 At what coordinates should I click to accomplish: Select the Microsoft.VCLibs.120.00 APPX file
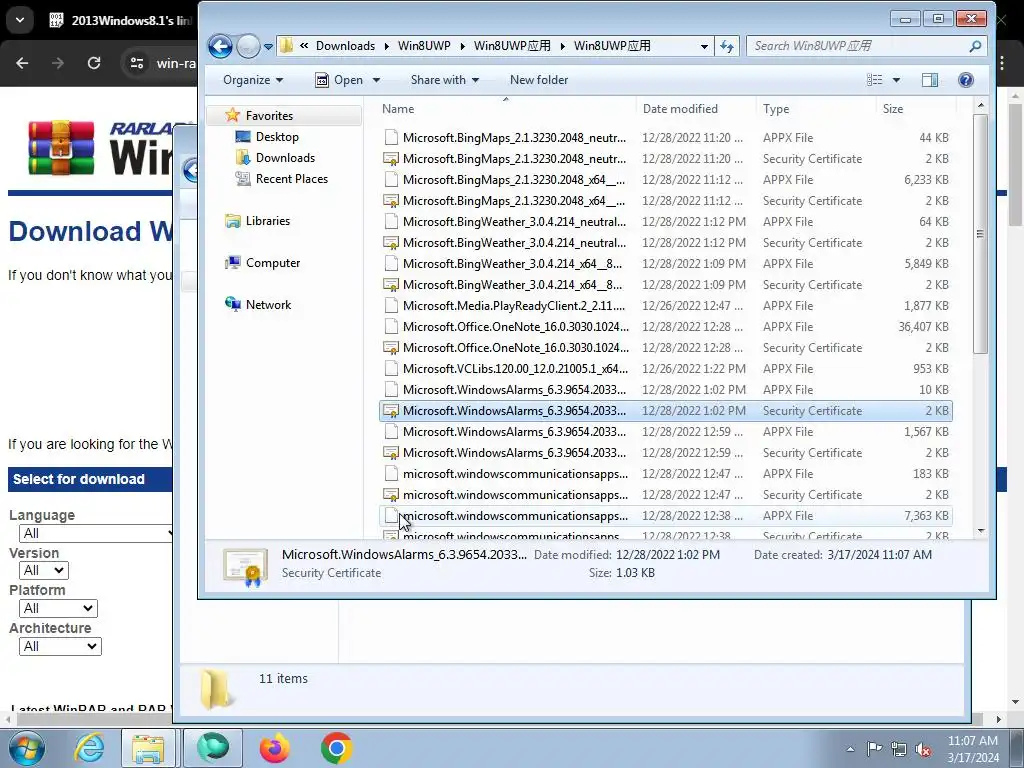665,368
